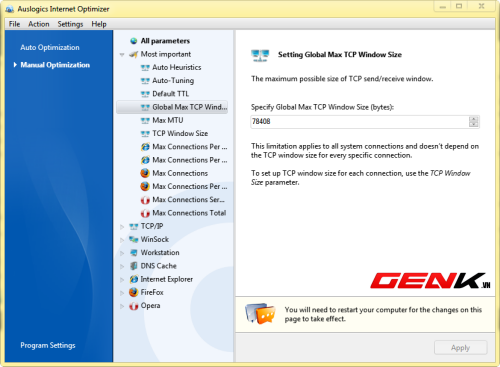Click the Default TTL network icon
The image size is (500, 367).
coord(145,94)
